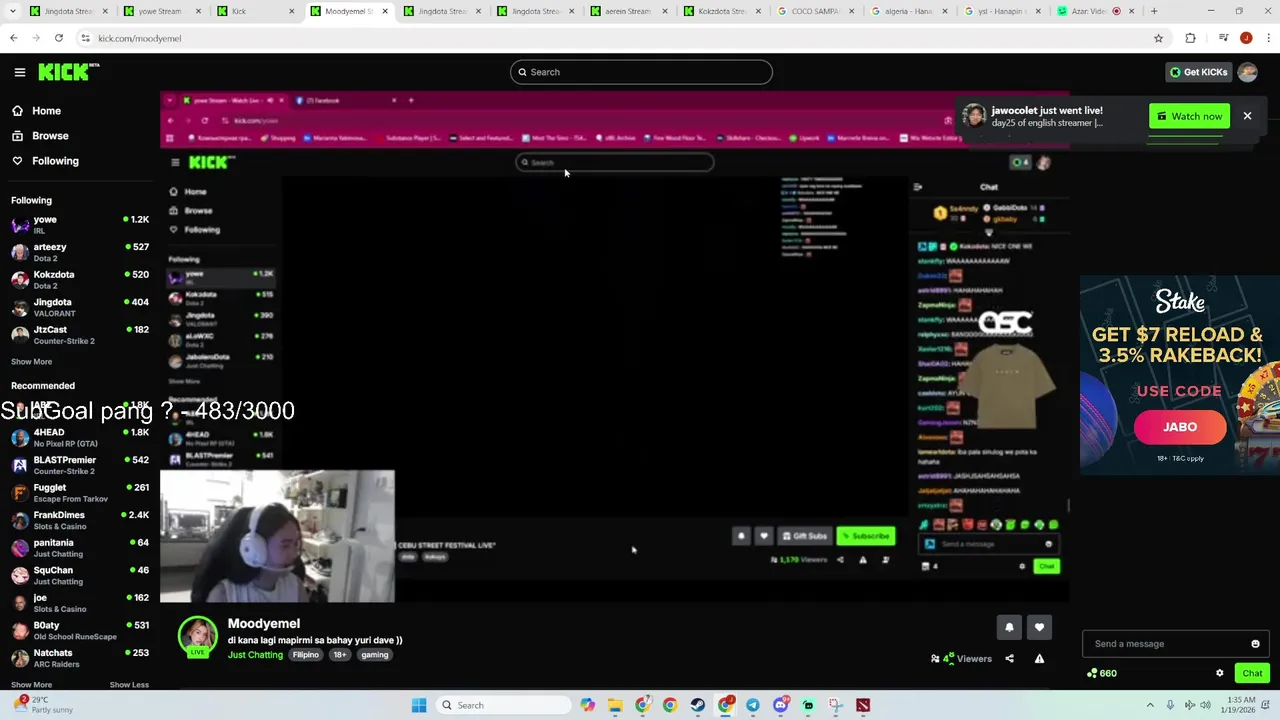Screen dimensions: 1280x720
Task: Collapse Recommended list with Show Less
Action: point(129,685)
